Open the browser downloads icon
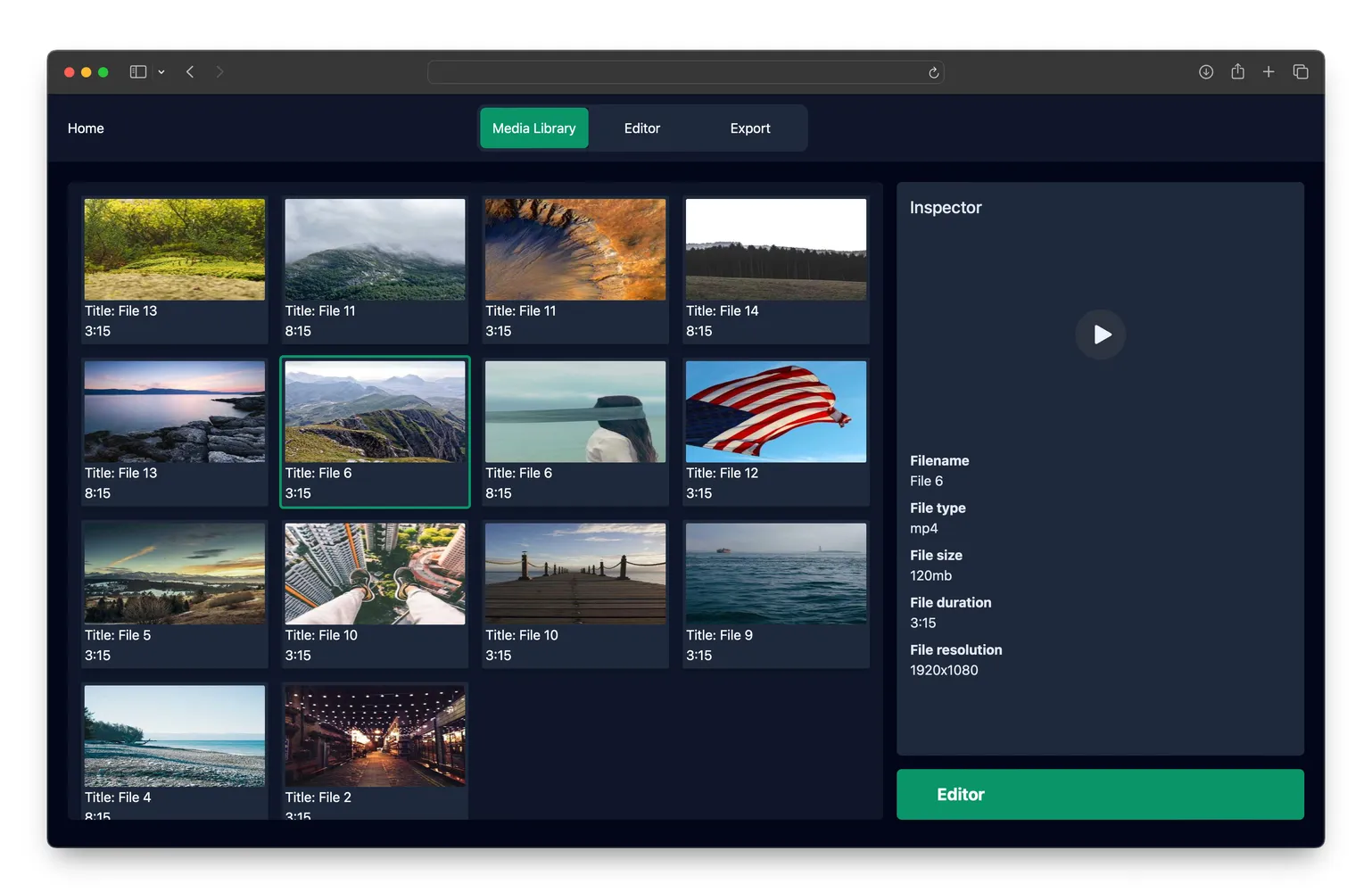The width and height of the screenshot is (1372, 892). point(1206,72)
